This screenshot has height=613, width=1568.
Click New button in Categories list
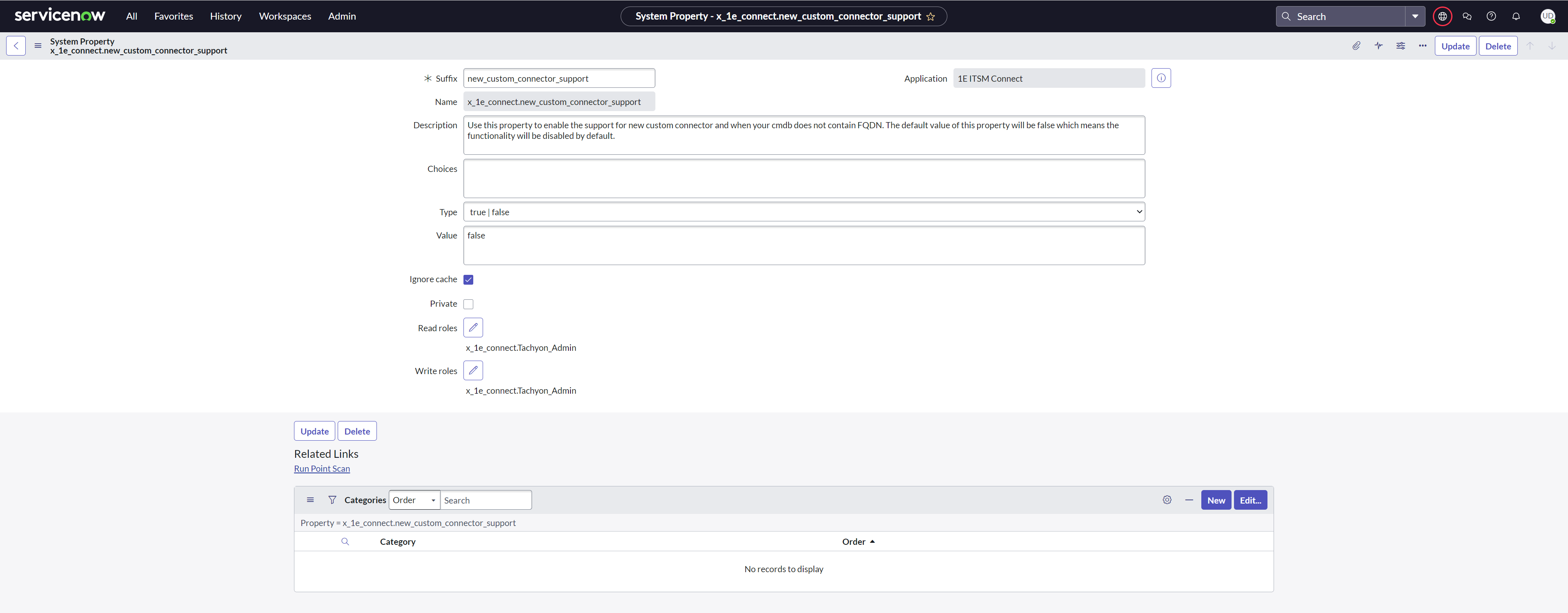(x=1216, y=500)
